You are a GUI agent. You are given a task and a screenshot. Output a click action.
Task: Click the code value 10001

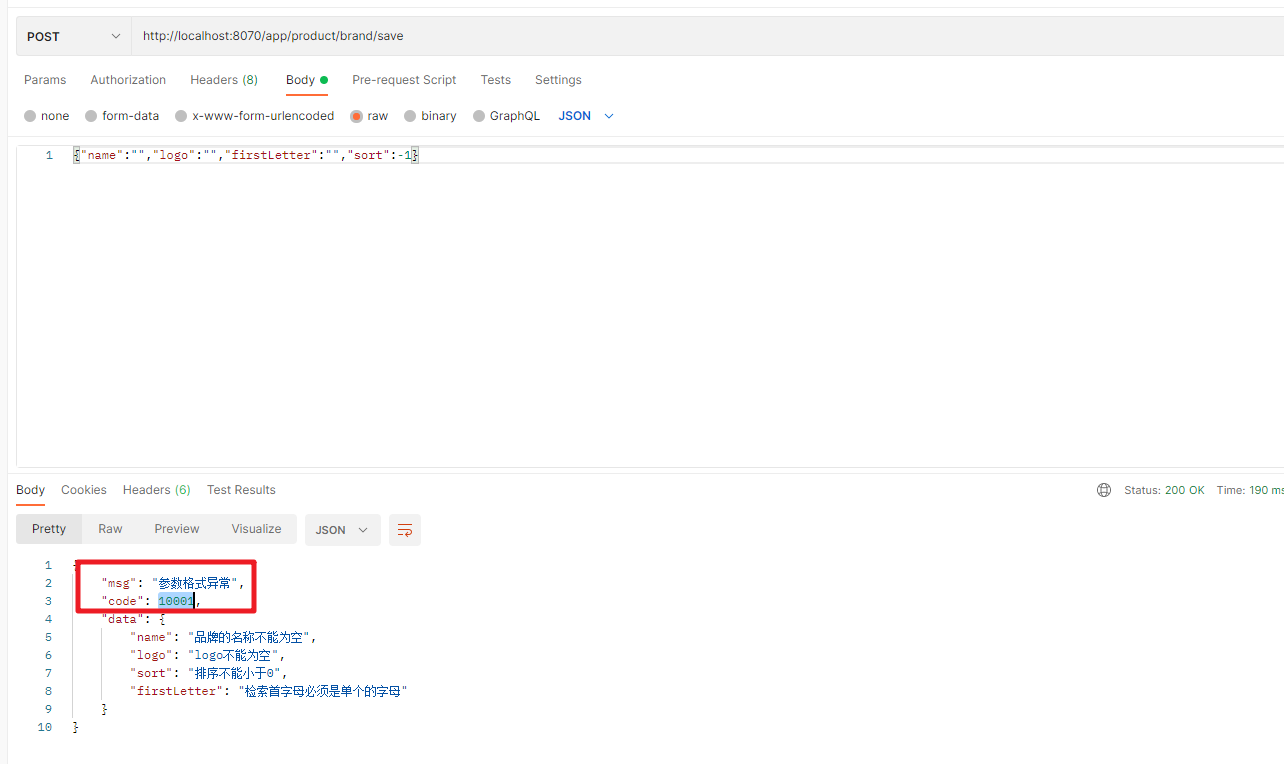(x=176, y=601)
